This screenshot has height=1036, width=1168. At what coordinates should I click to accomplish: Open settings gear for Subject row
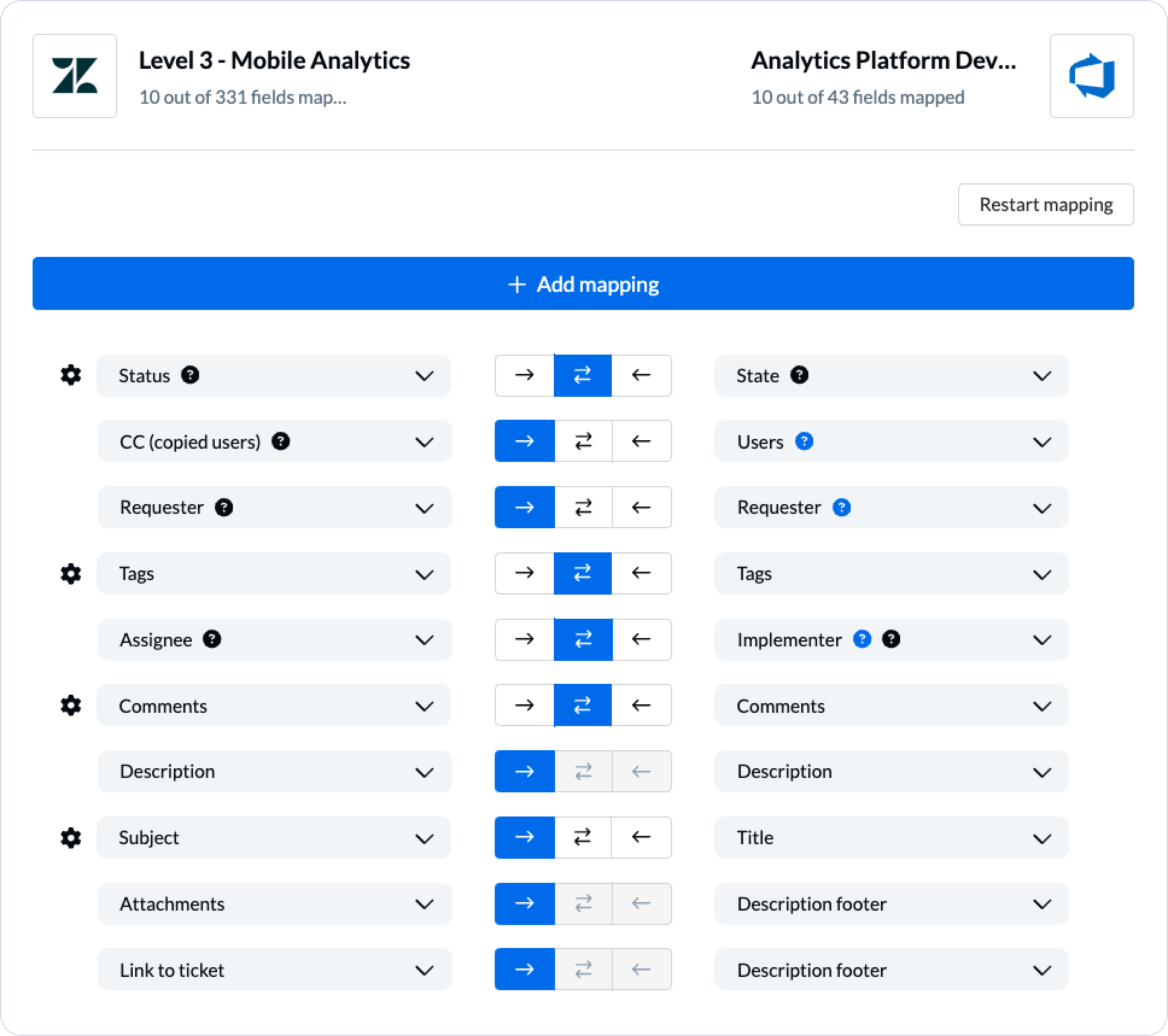click(71, 837)
